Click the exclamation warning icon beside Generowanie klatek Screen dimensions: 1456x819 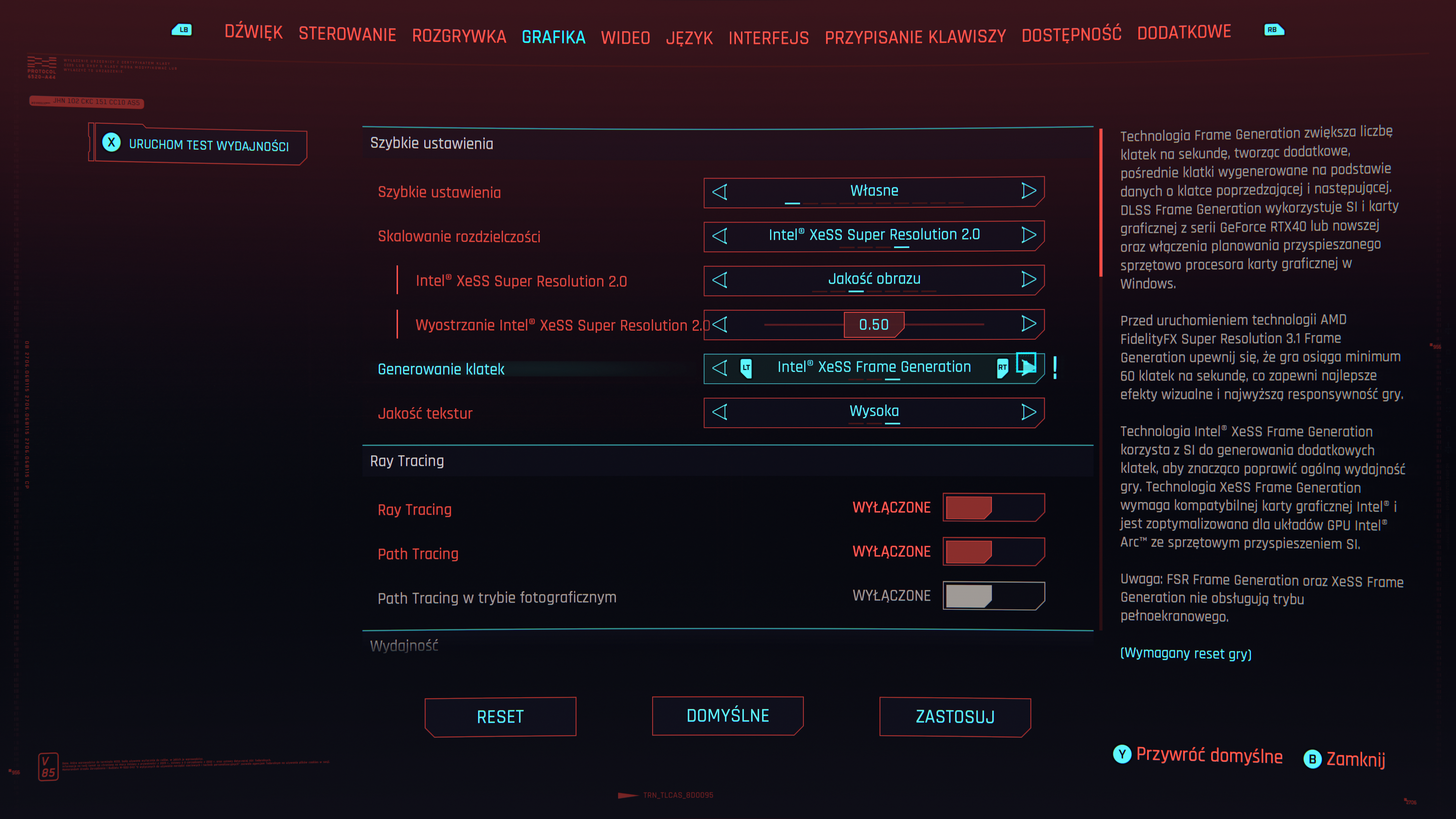[1055, 368]
